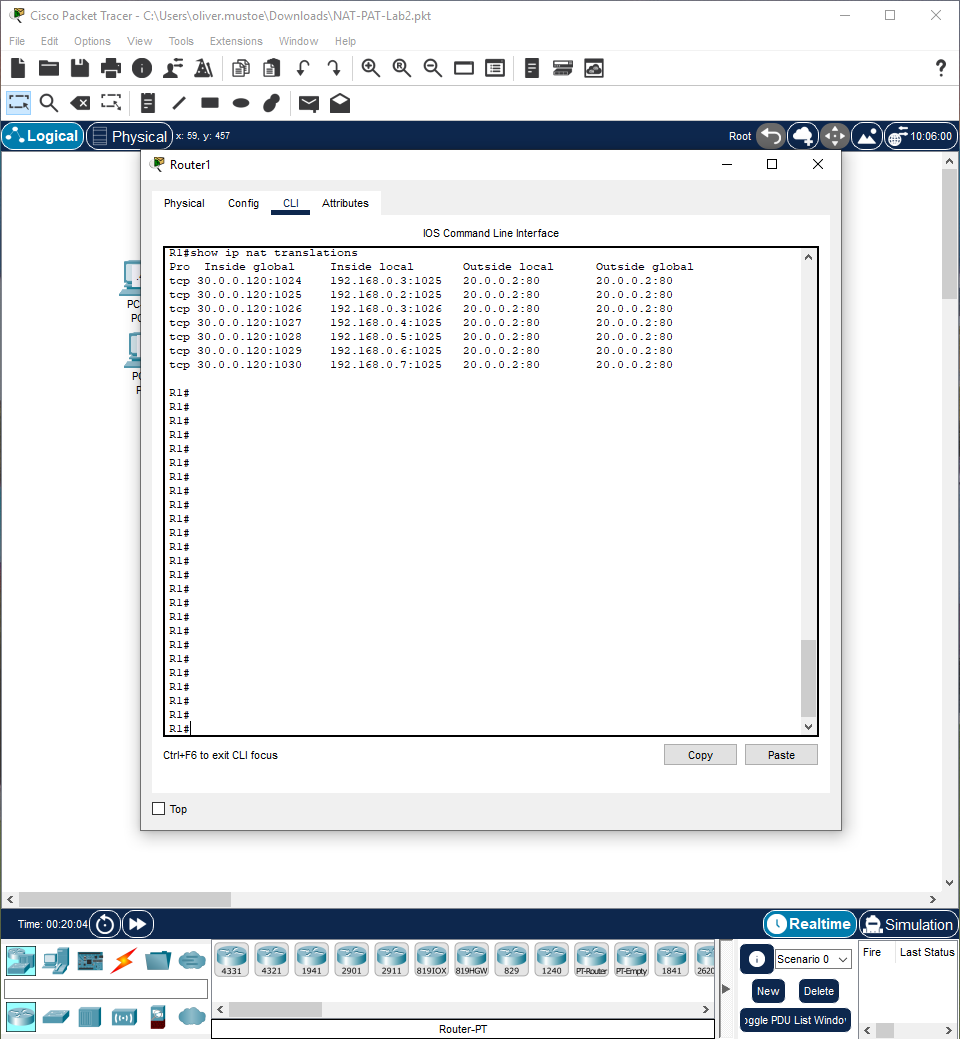The height and width of the screenshot is (1039, 960).
Task: Undo the last action
Action: click(303, 68)
